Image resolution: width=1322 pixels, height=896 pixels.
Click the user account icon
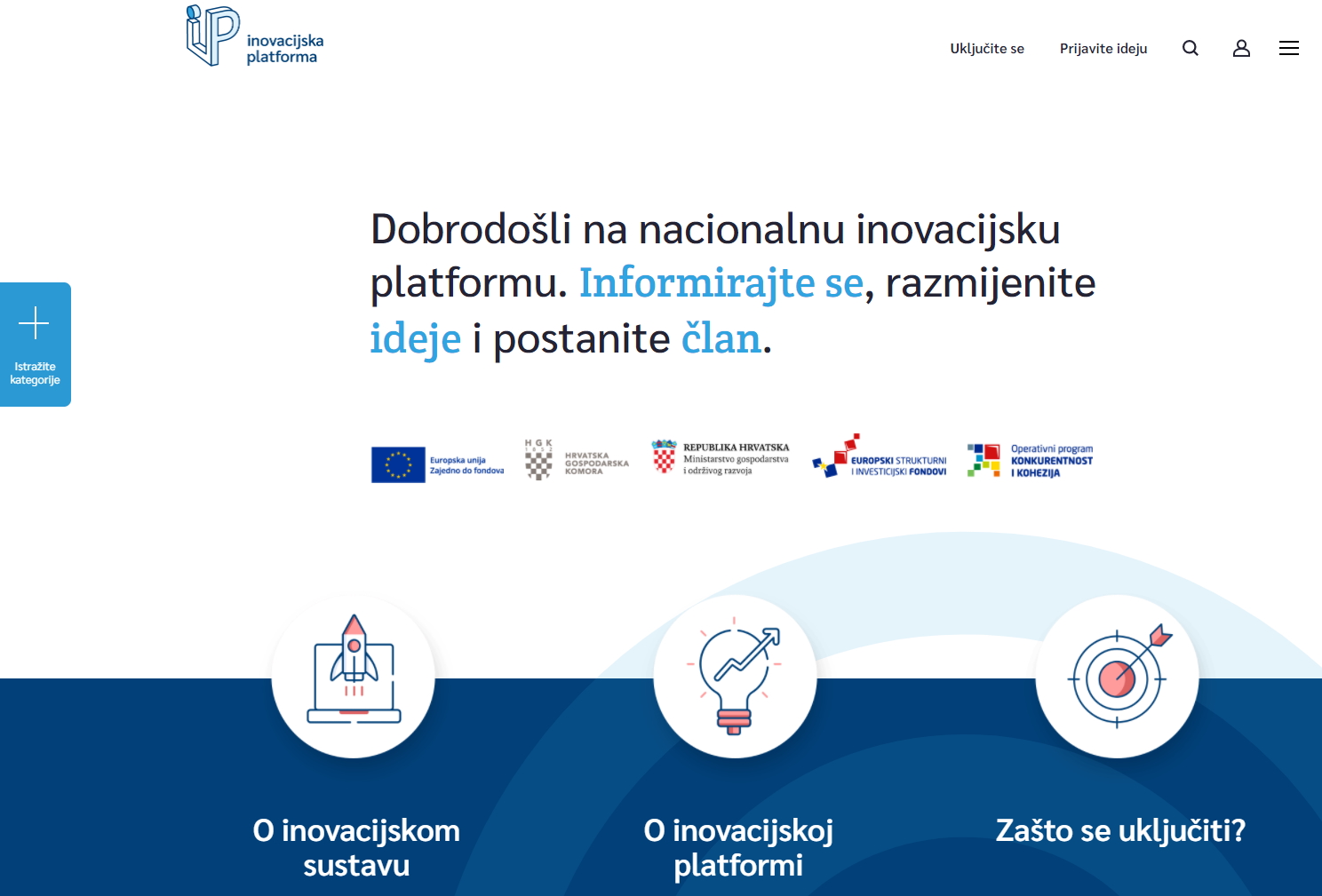tap(1241, 49)
